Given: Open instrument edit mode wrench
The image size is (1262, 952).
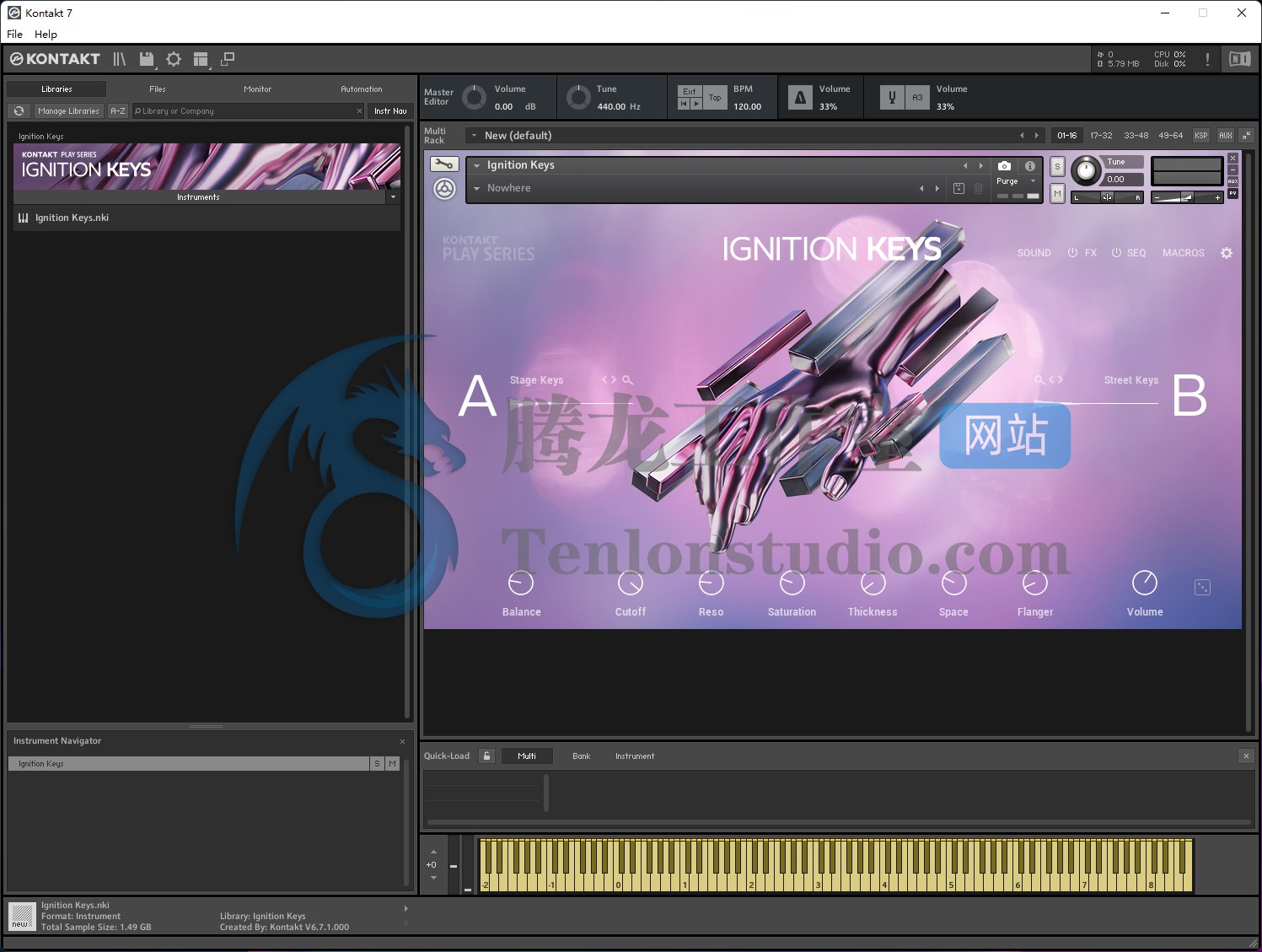Looking at the screenshot, I should [444, 164].
